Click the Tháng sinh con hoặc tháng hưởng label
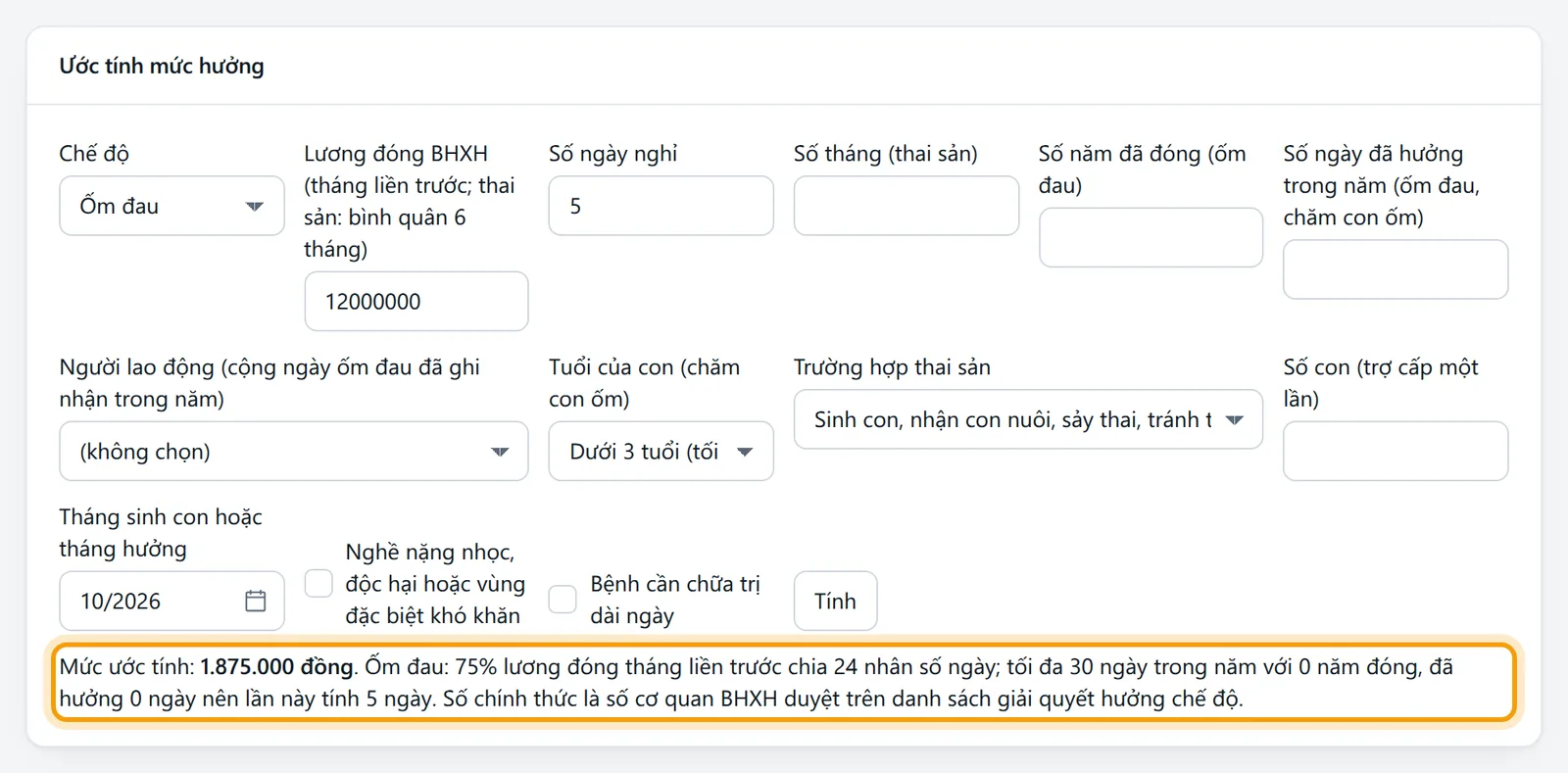 [x=161, y=532]
